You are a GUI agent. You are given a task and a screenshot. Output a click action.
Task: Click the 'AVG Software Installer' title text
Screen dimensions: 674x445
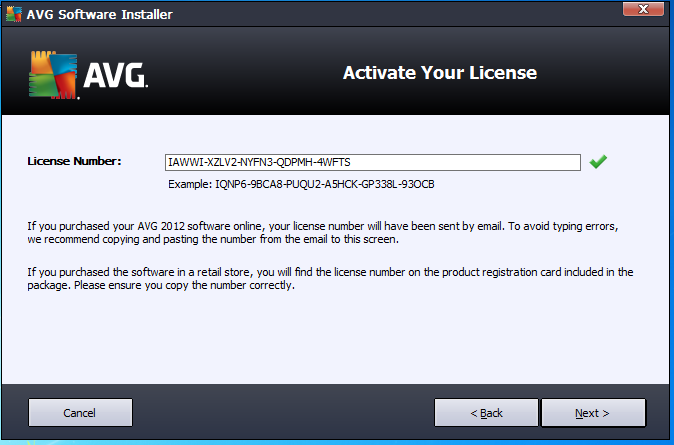(99, 15)
